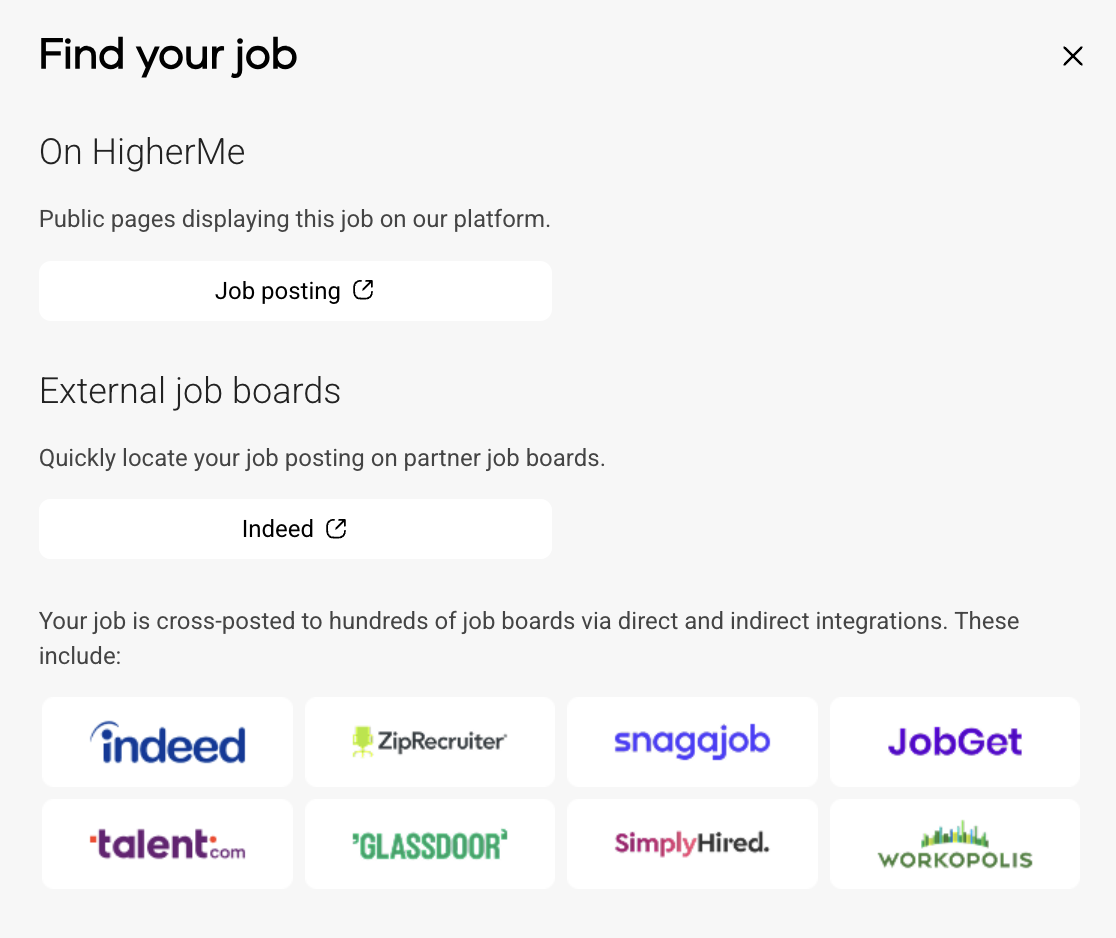This screenshot has width=1116, height=938.
Task: Click the green chair icon in ZipRecruiter logo
Action: point(362,741)
